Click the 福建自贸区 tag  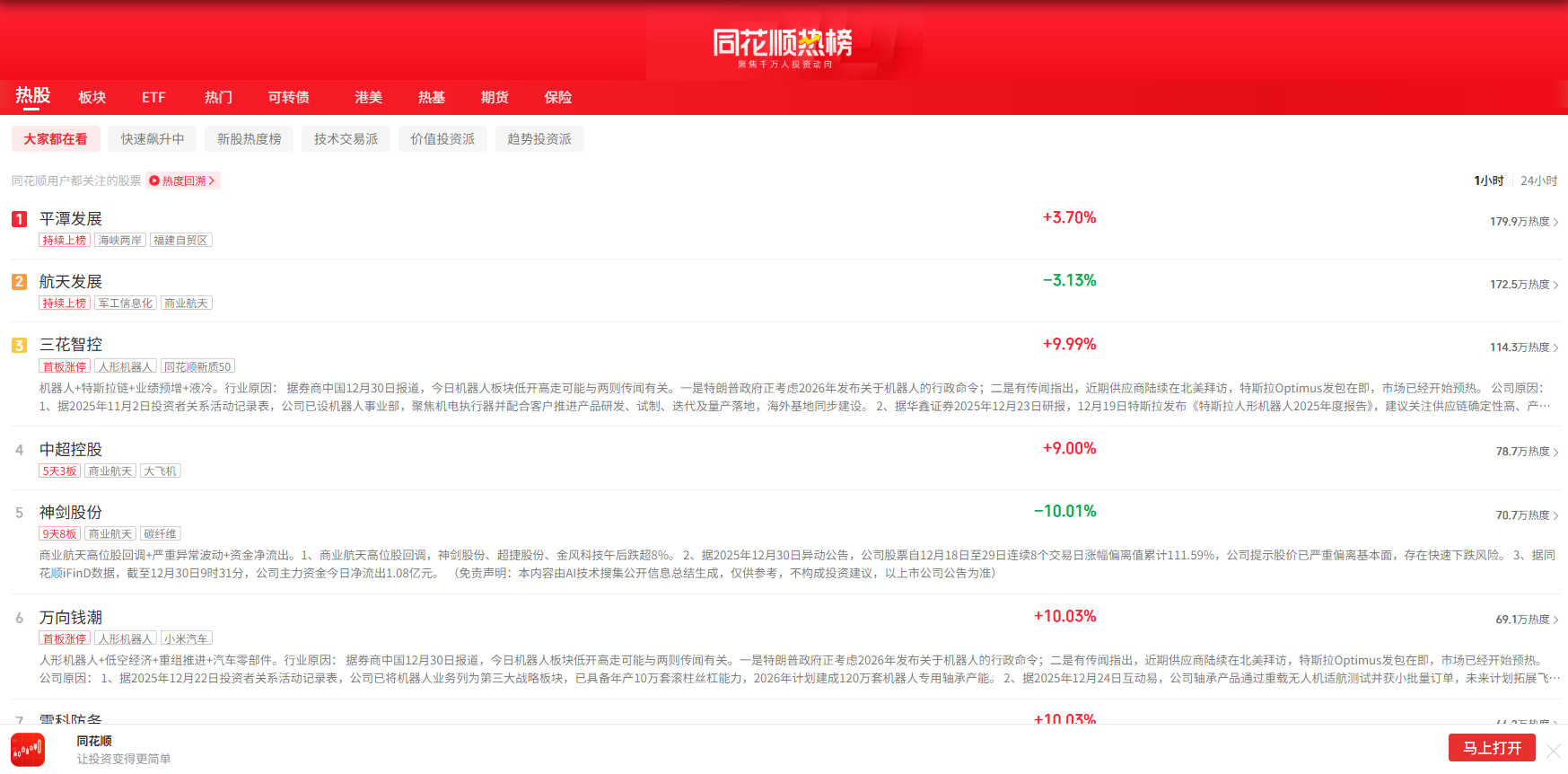pos(181,241)
